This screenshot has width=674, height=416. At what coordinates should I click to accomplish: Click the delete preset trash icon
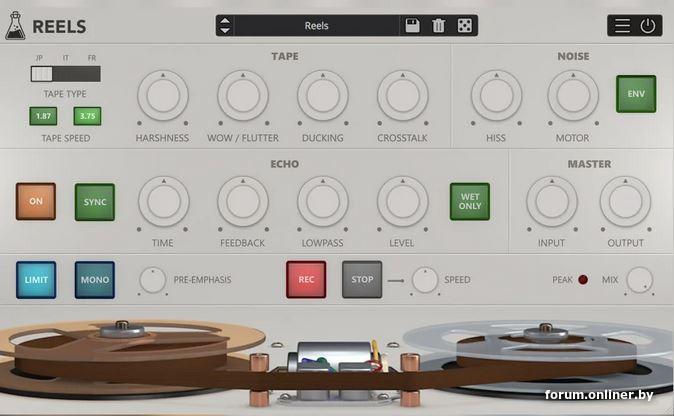pos(438,26)
